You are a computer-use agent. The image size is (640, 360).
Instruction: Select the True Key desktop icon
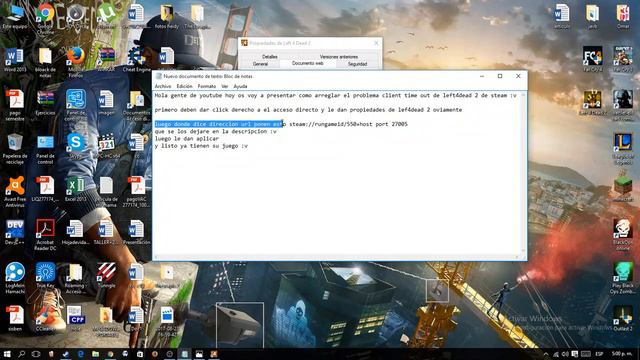45,276
